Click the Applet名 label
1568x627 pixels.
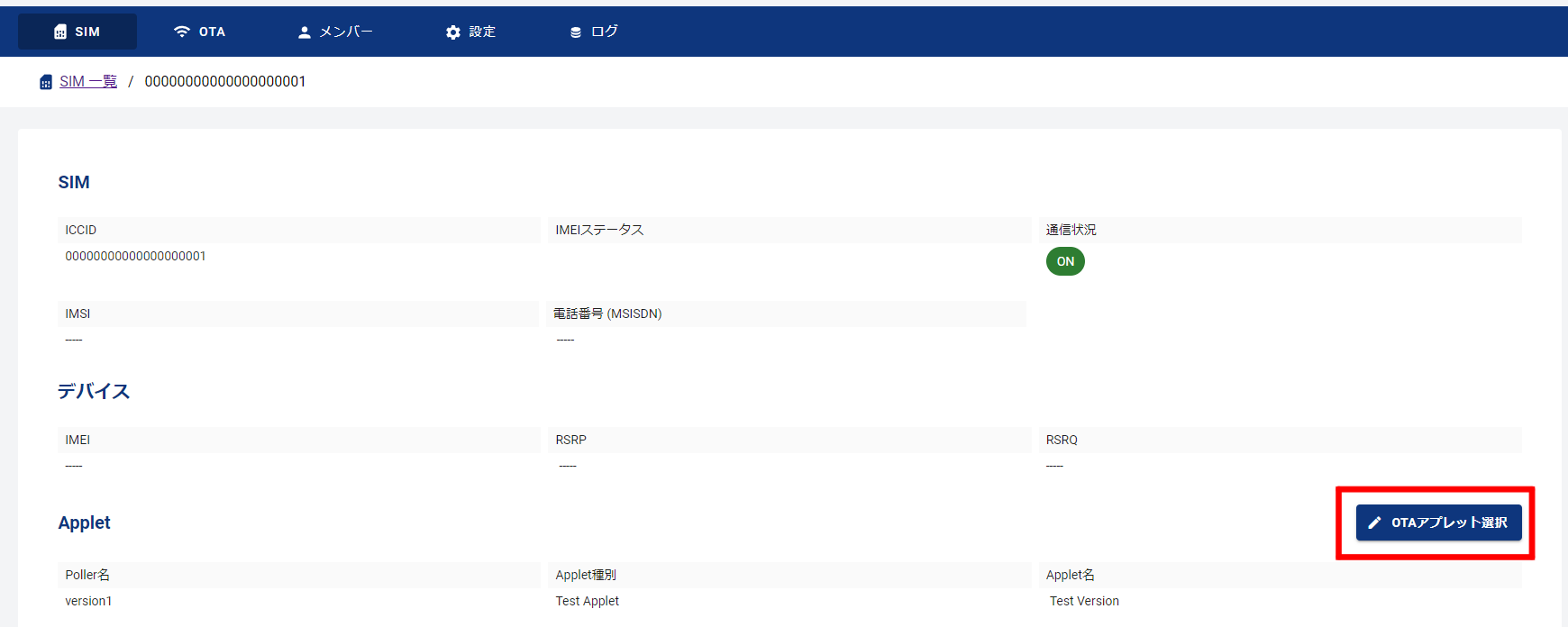pos(1071,575)
